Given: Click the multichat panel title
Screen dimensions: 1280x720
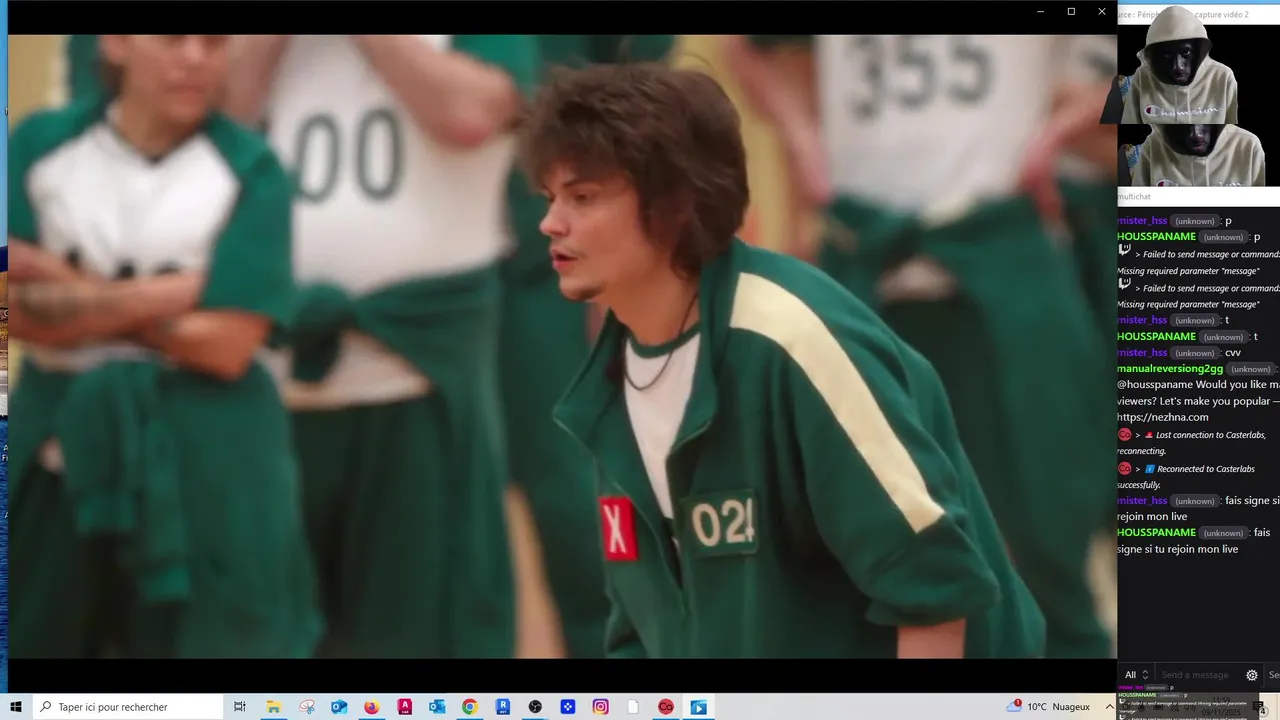Looking at the screenshot, I should click(x=1134, y=197).
